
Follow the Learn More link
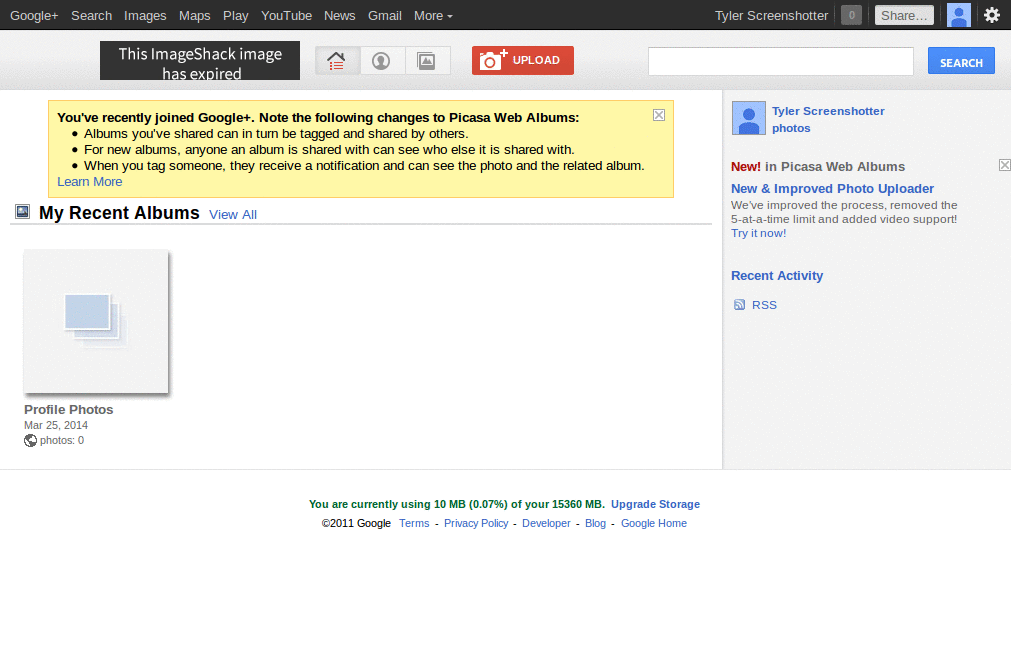(89, 181)
